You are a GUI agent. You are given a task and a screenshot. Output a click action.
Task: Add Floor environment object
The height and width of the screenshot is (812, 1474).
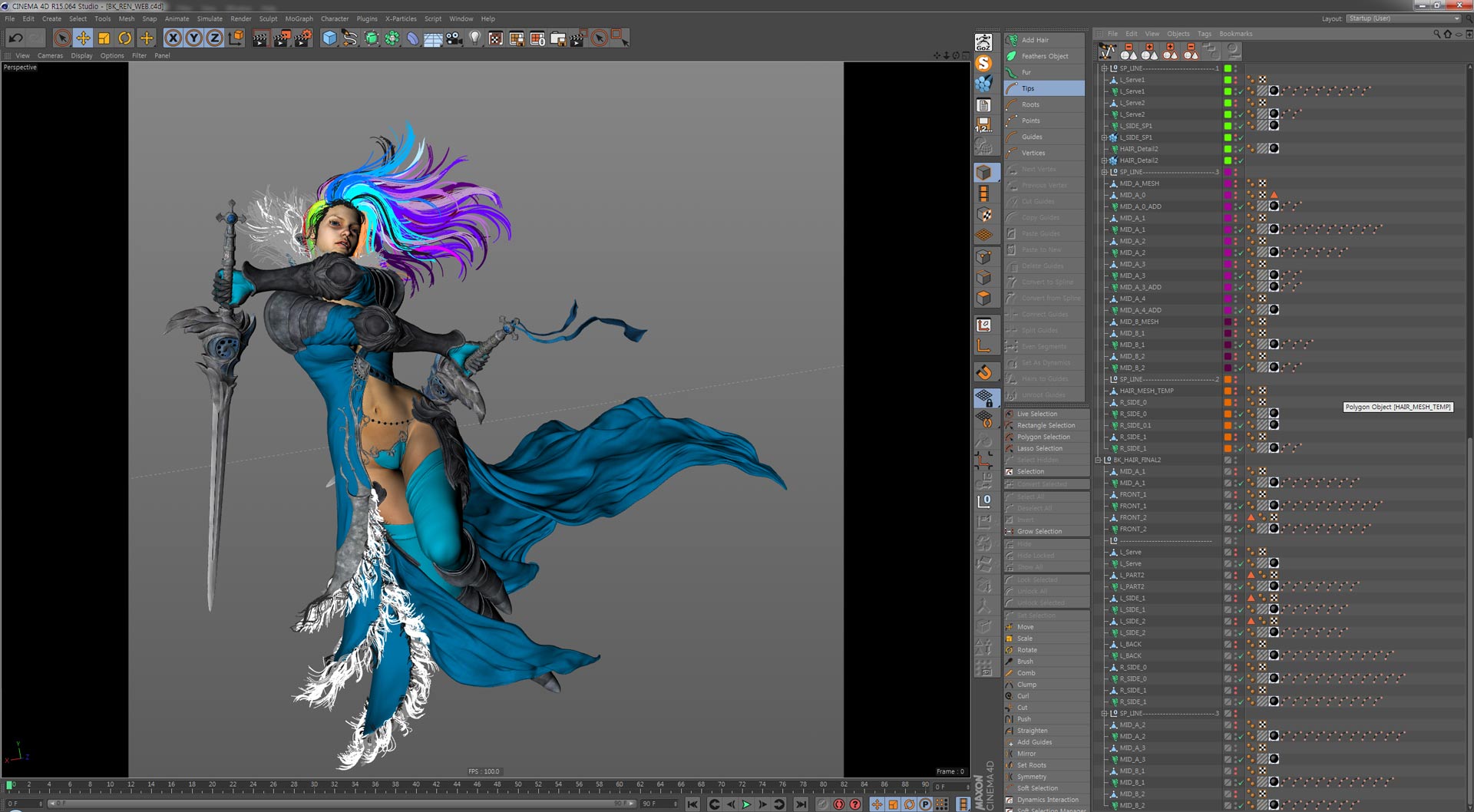(433, 38)
